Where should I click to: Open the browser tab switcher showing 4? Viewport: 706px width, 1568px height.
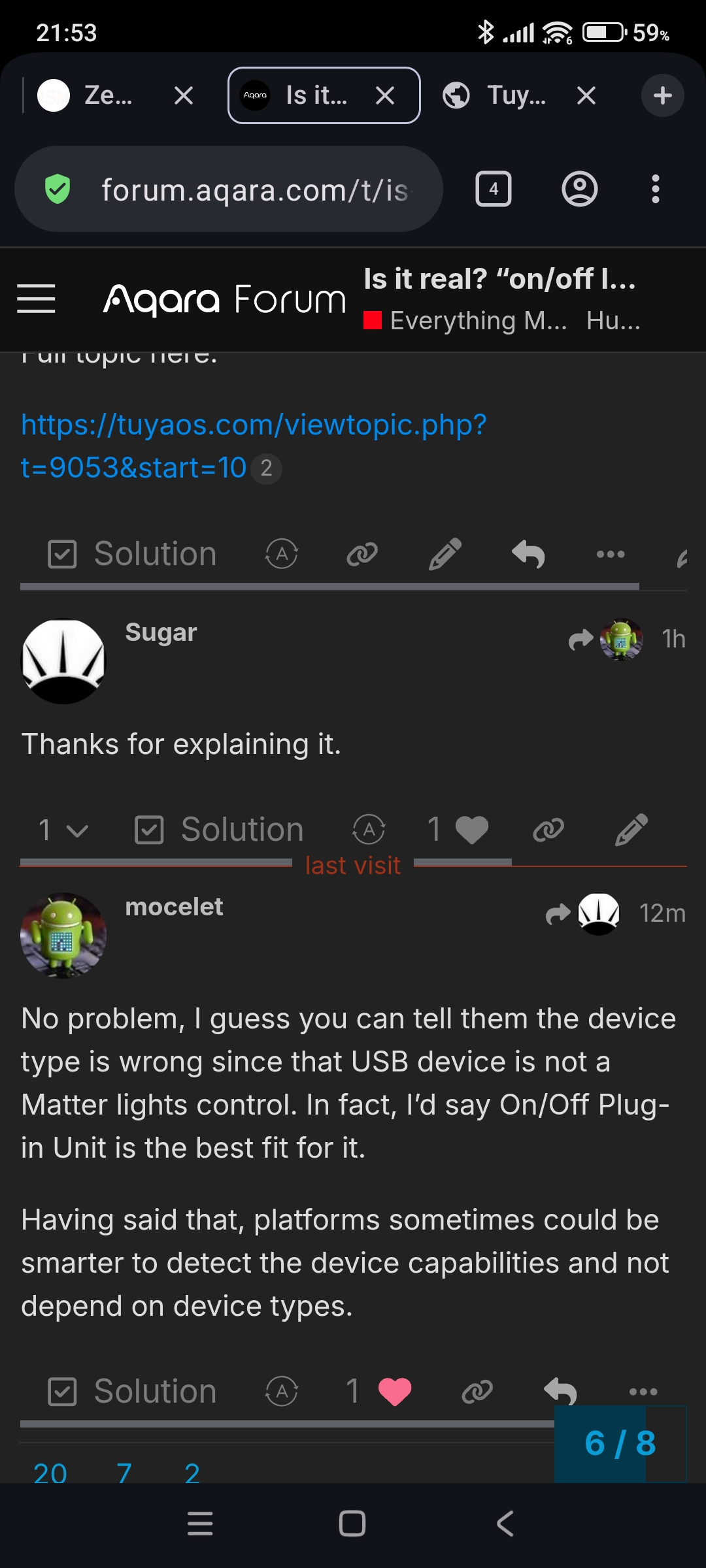pos(494,189)
